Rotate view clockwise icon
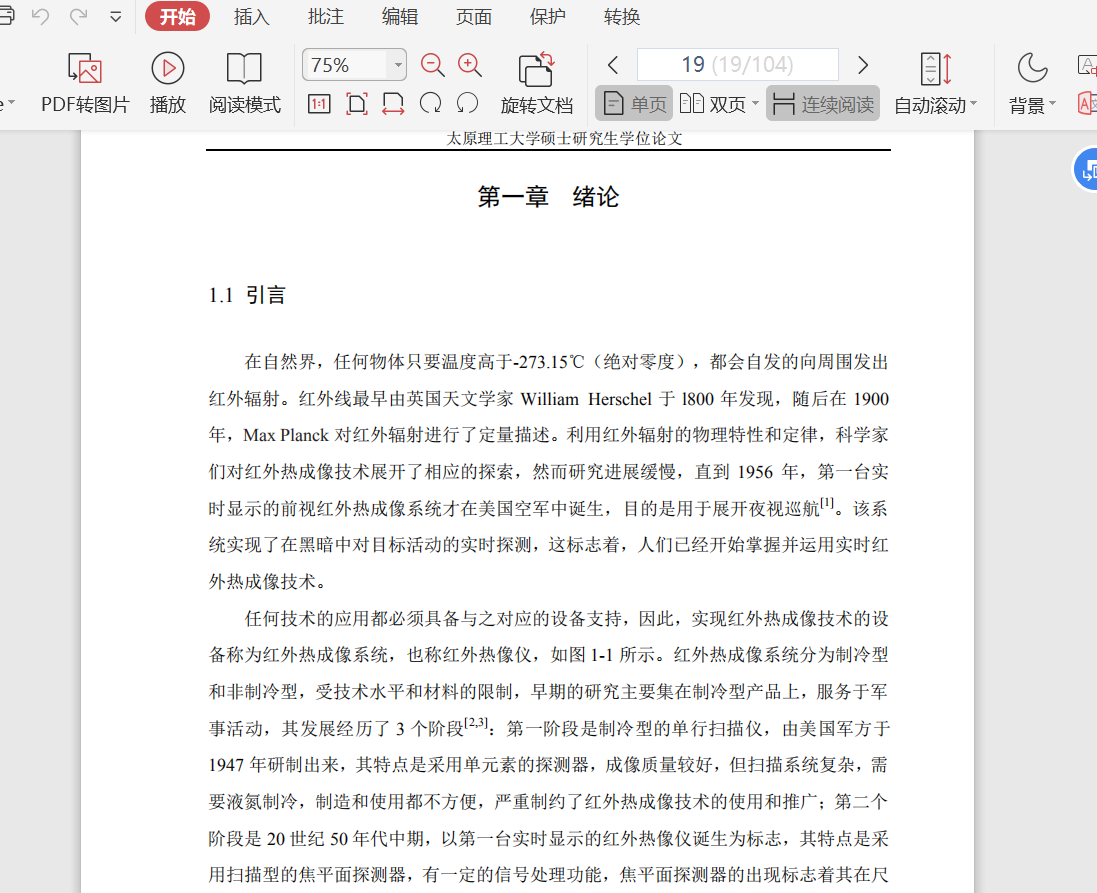This screenshot has height=893, width=1097. click(x=430, y=104)
